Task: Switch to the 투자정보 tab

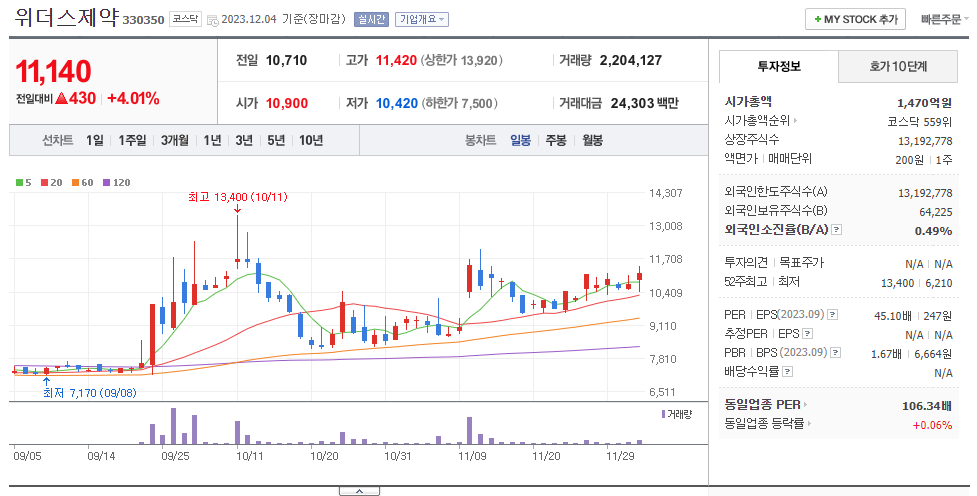Action: coord(779,66)
